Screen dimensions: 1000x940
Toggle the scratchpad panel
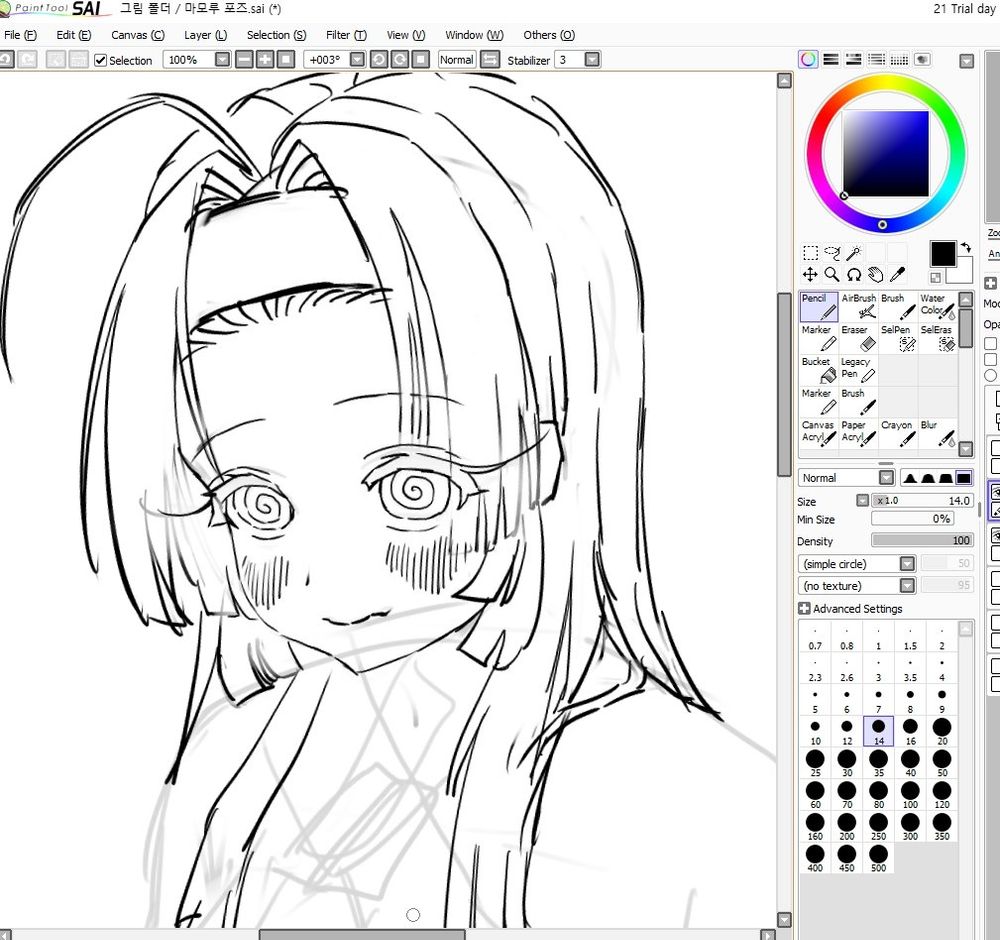tap(922, 60)
